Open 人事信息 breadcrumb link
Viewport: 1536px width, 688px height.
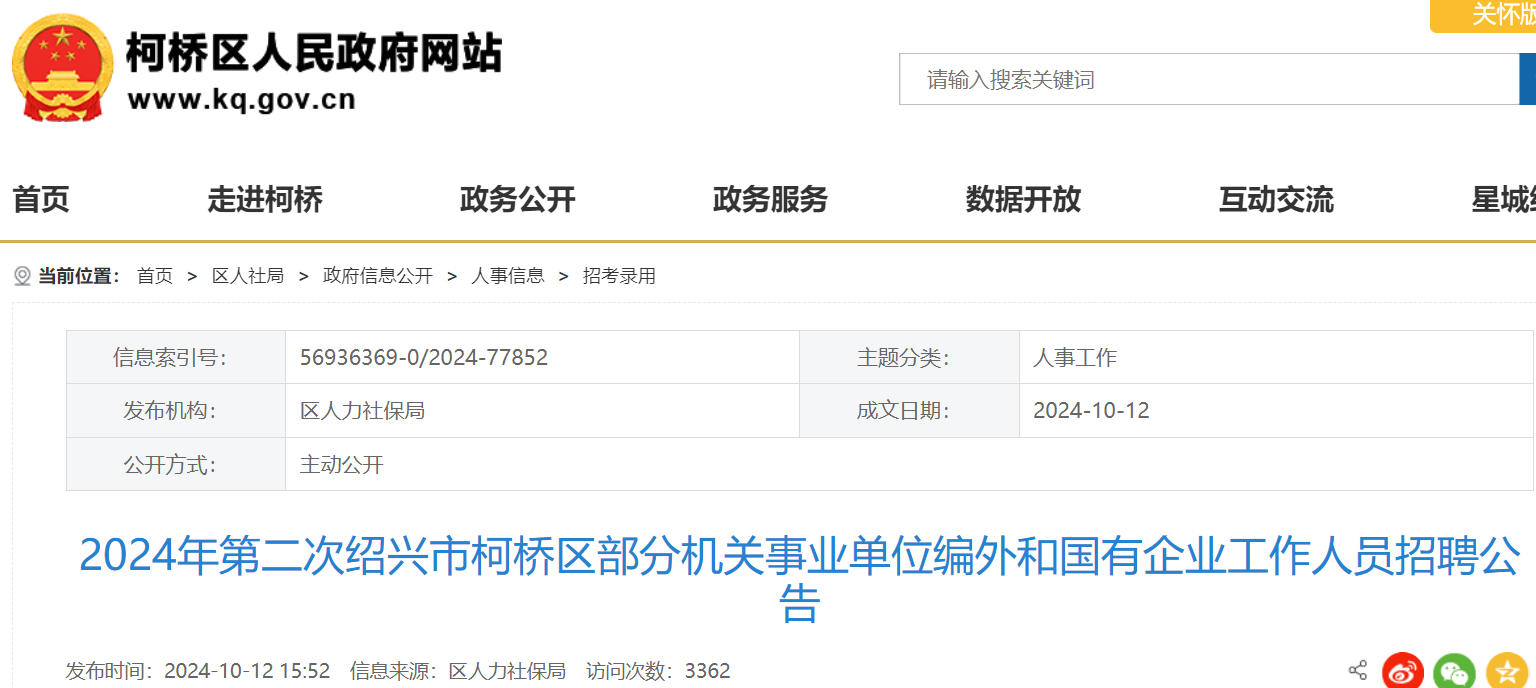coord(508,276)
